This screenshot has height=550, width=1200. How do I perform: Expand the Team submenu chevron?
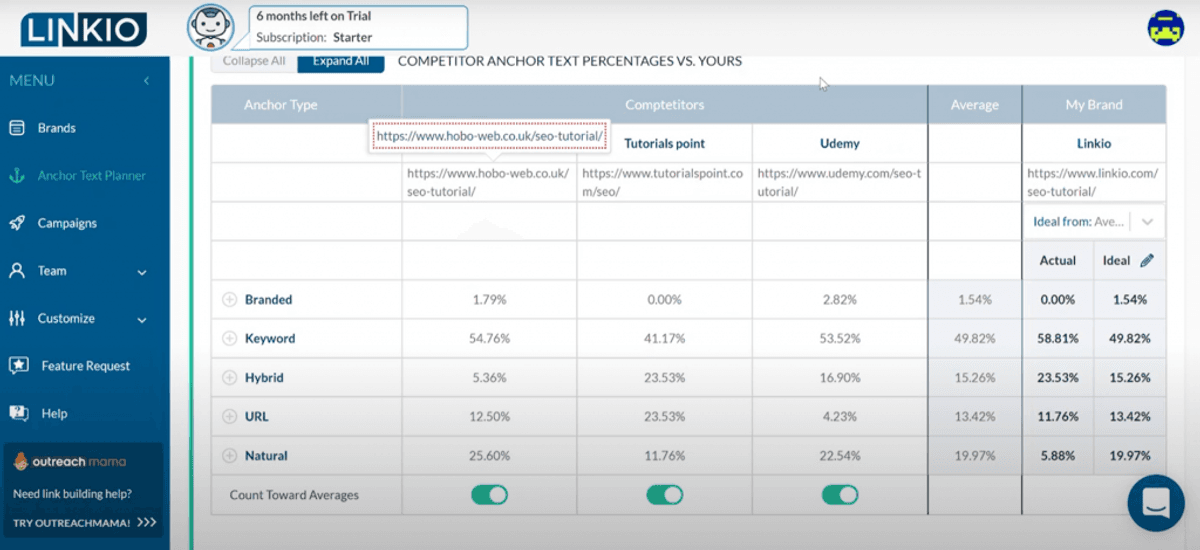142,272
